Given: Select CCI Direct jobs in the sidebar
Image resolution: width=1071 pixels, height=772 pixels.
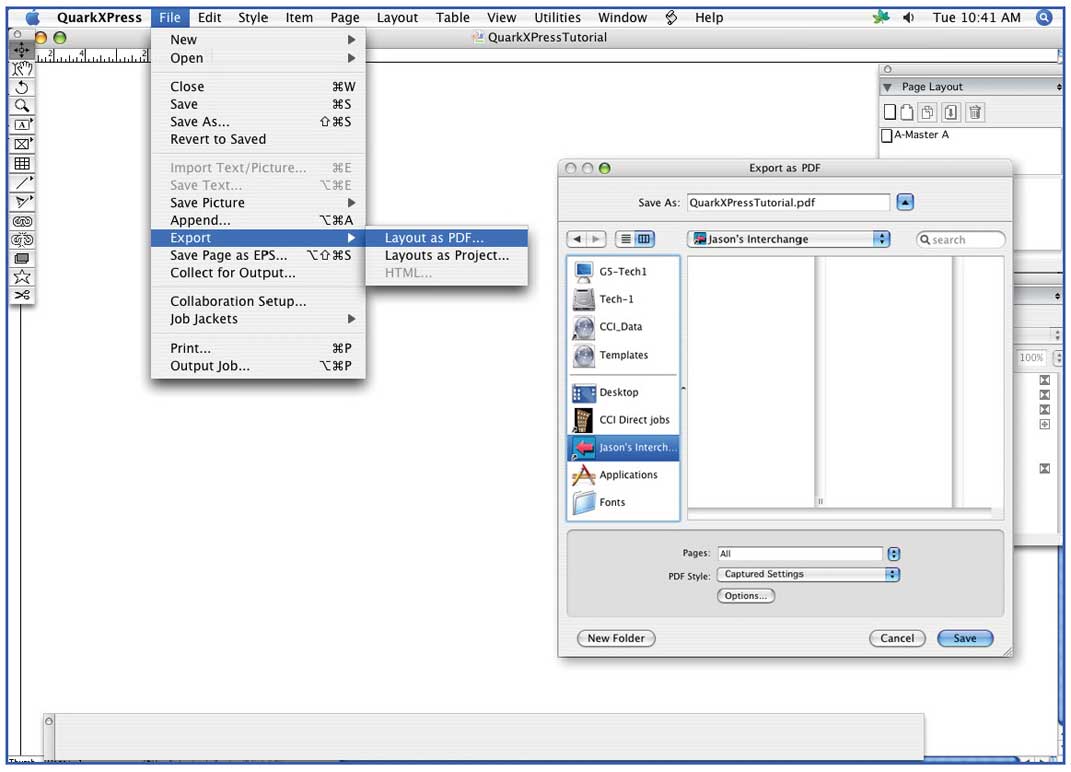Looking at the screenshot, I should tap(623, 420).
